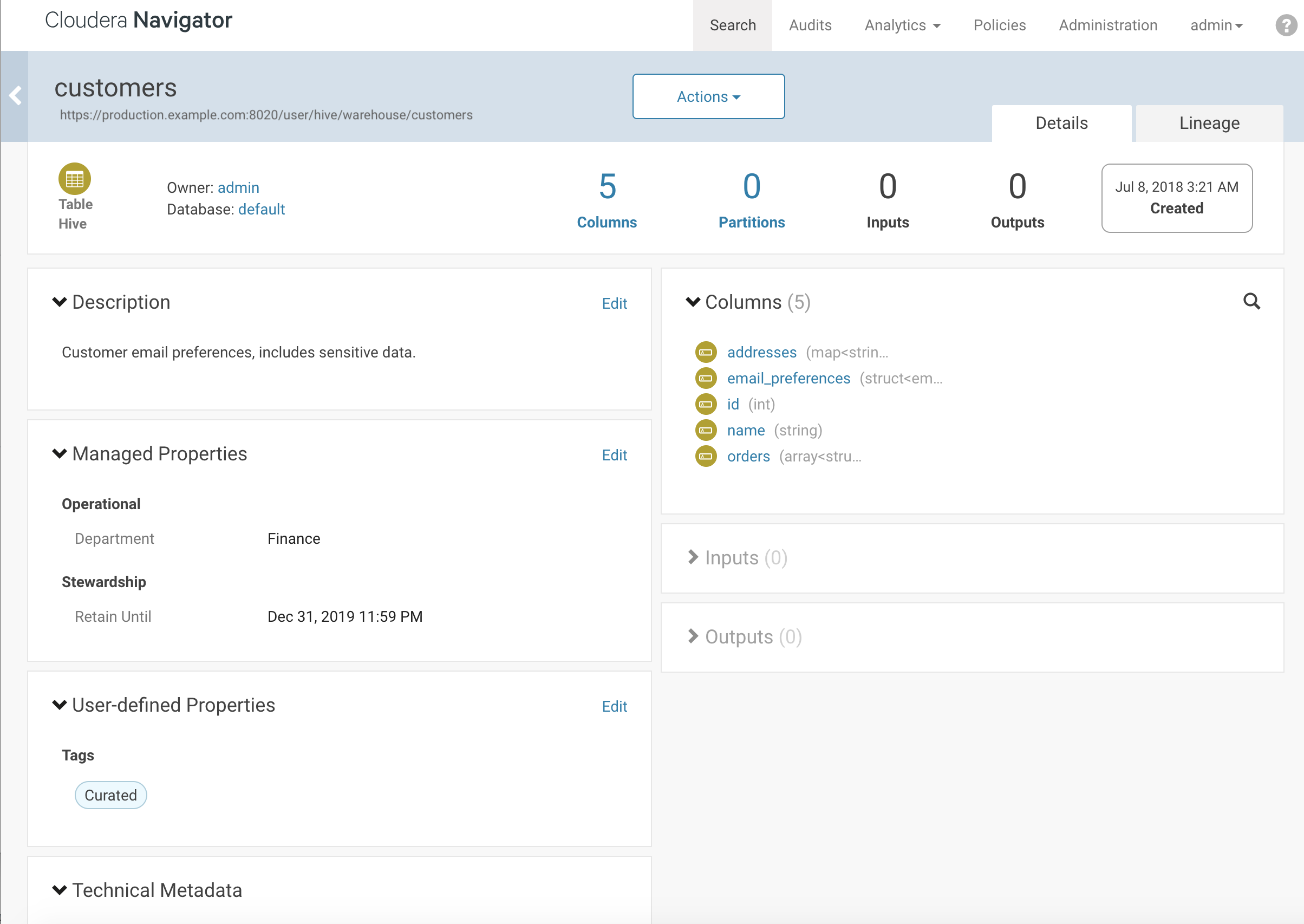Collapse the Description section

59,302
